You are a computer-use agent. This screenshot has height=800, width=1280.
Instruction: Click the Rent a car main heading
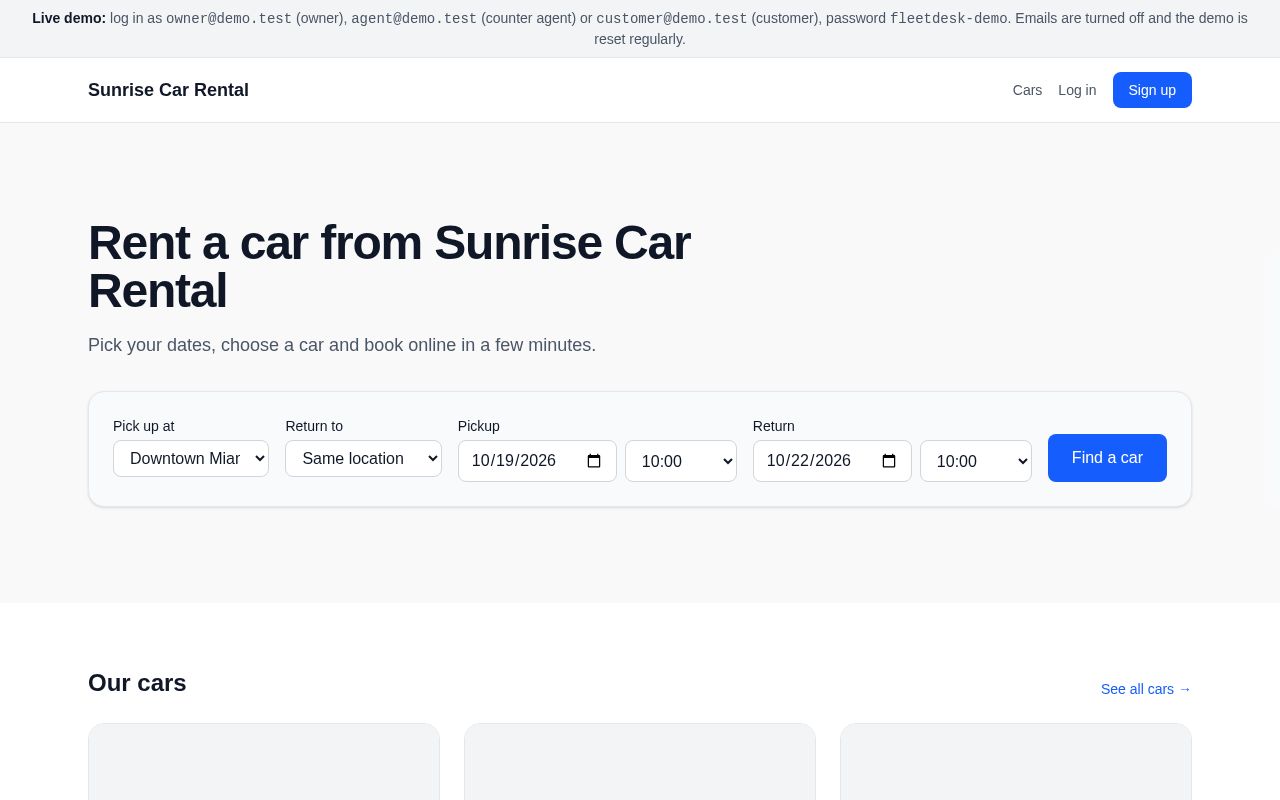click(389, 267)
